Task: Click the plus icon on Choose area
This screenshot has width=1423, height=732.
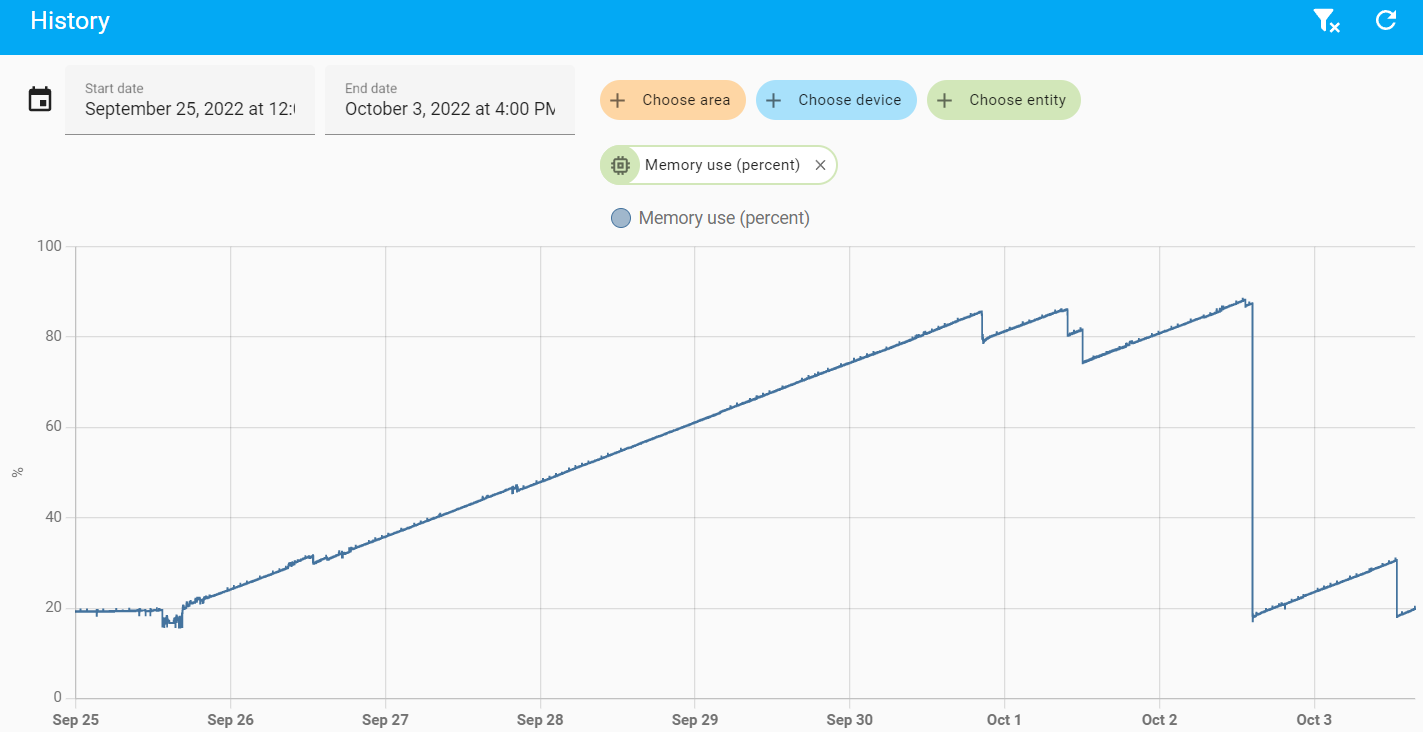Action: (x=617, y=99)
